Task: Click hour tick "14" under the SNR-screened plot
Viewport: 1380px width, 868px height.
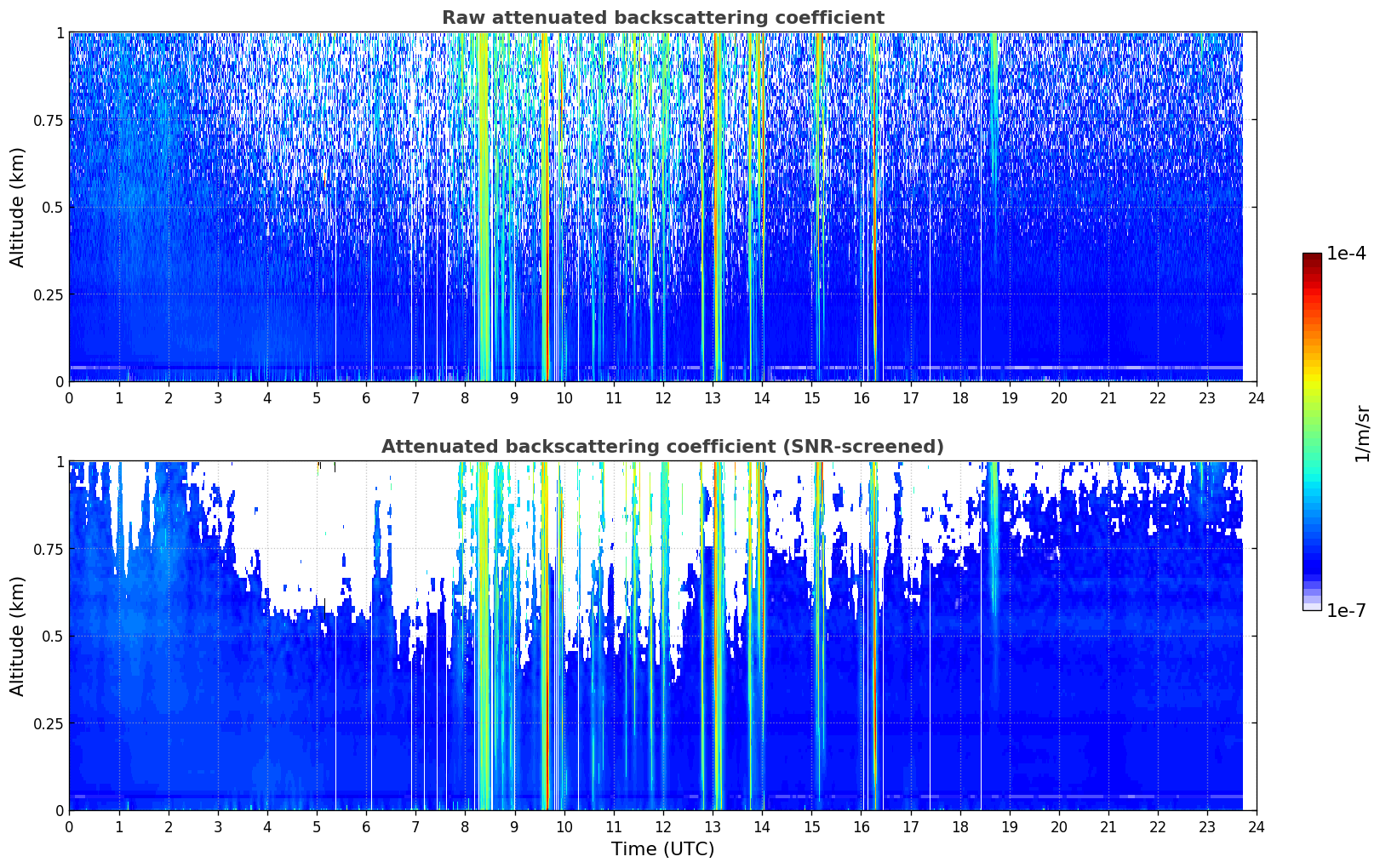Action: pos(762,826)
